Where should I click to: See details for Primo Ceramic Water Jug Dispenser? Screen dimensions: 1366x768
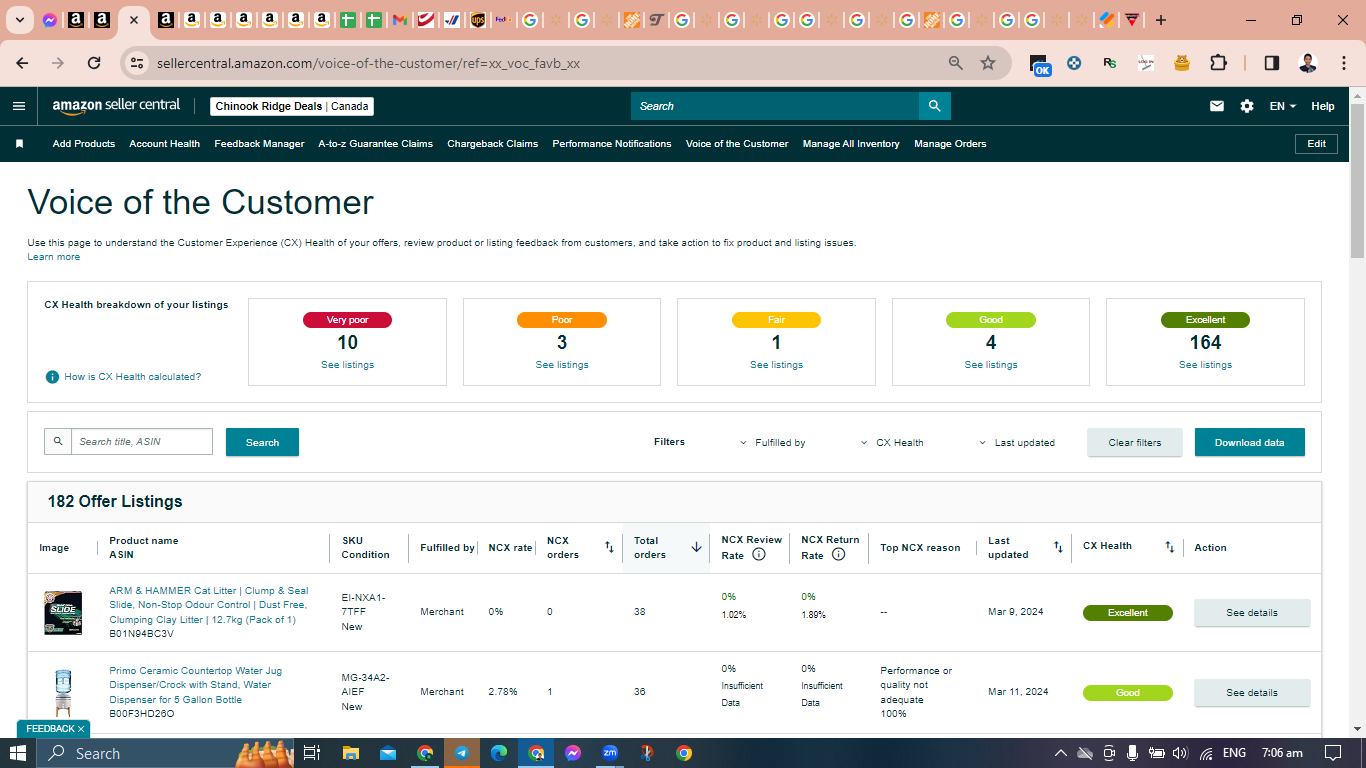point(1252,693)
